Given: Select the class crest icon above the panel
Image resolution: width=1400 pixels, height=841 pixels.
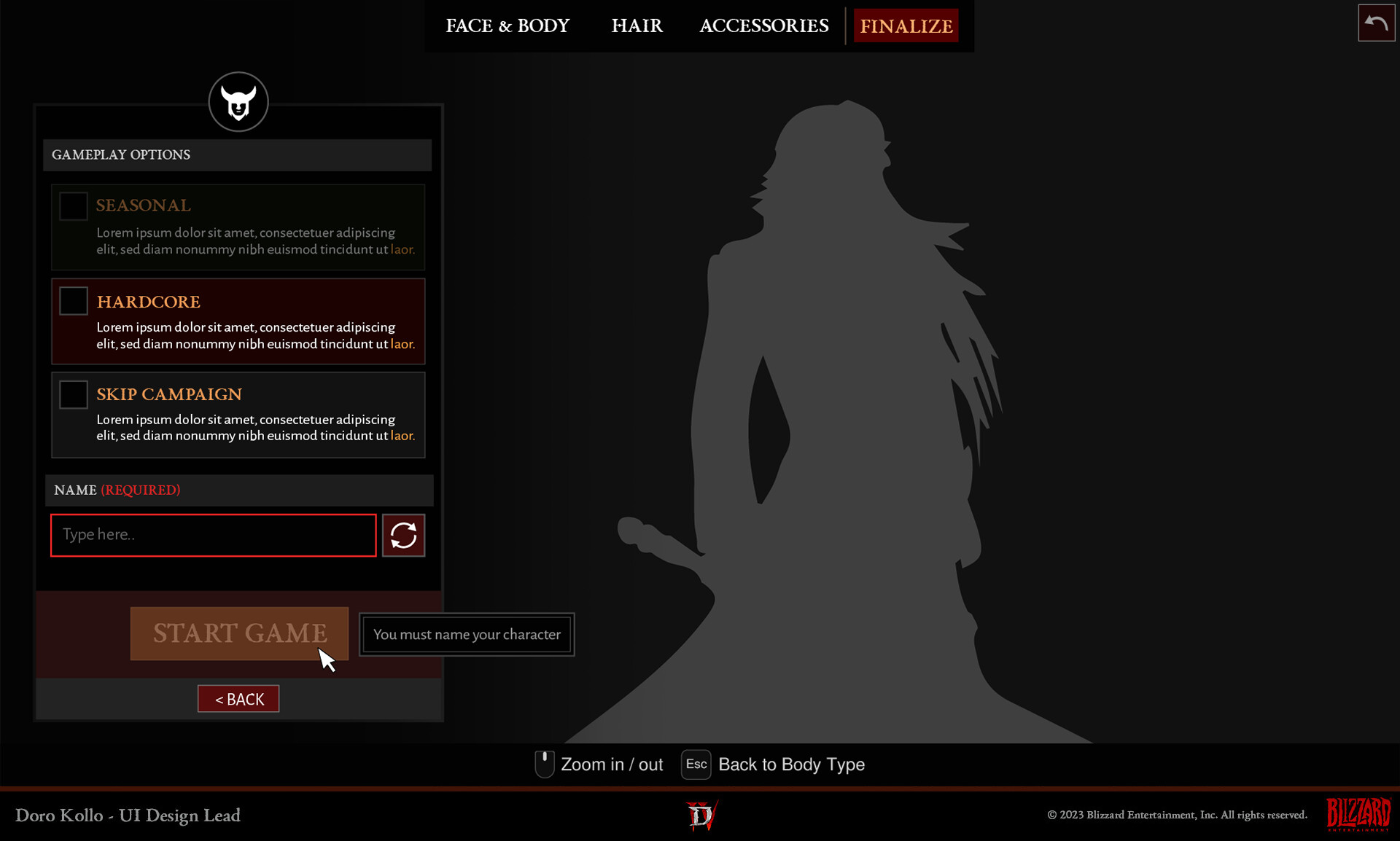Looking at the screenshot, I should [x=238, y=101].
